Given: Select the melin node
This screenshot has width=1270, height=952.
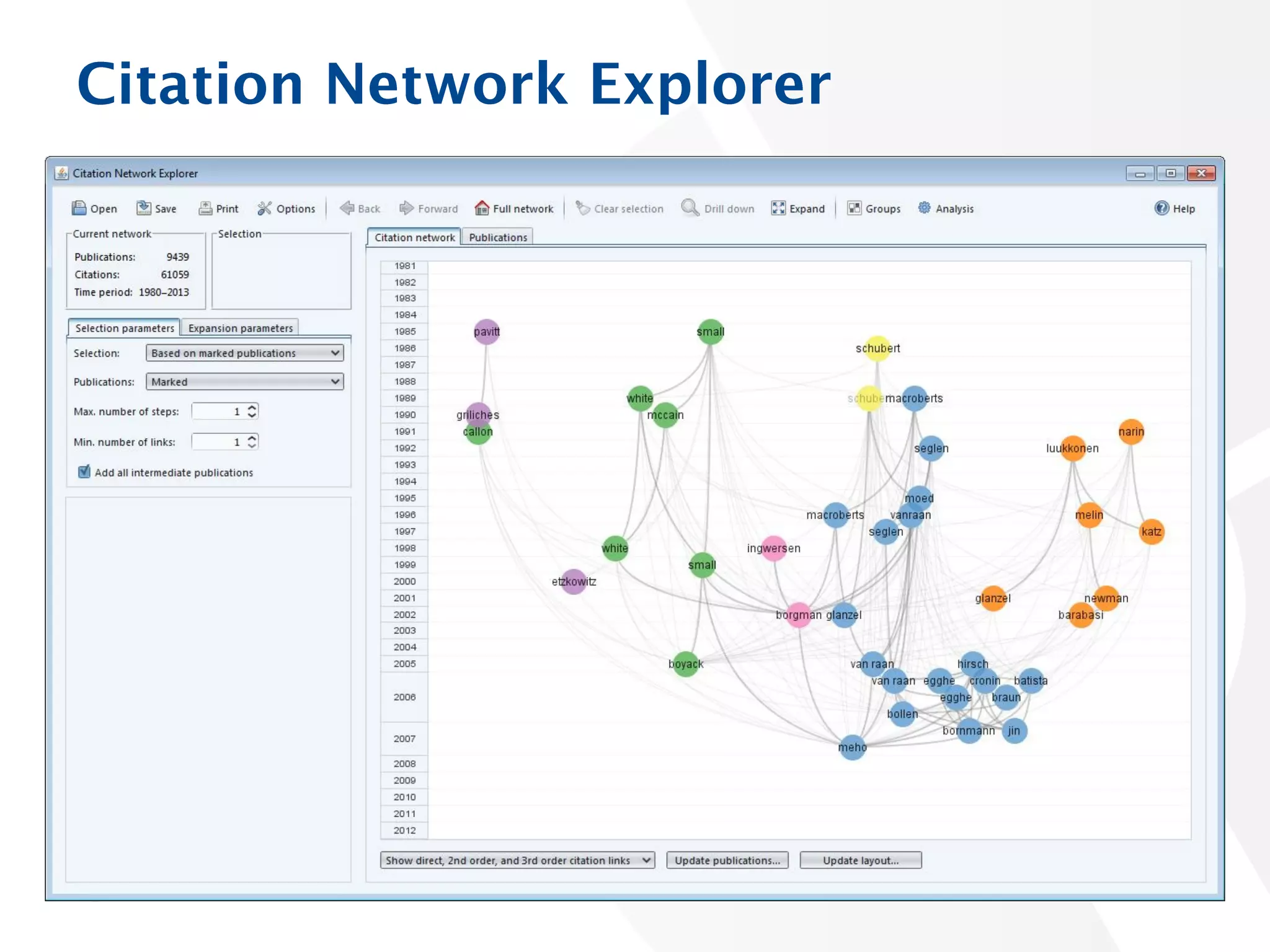Looking at the screenshot, I should pos(1090,514).
